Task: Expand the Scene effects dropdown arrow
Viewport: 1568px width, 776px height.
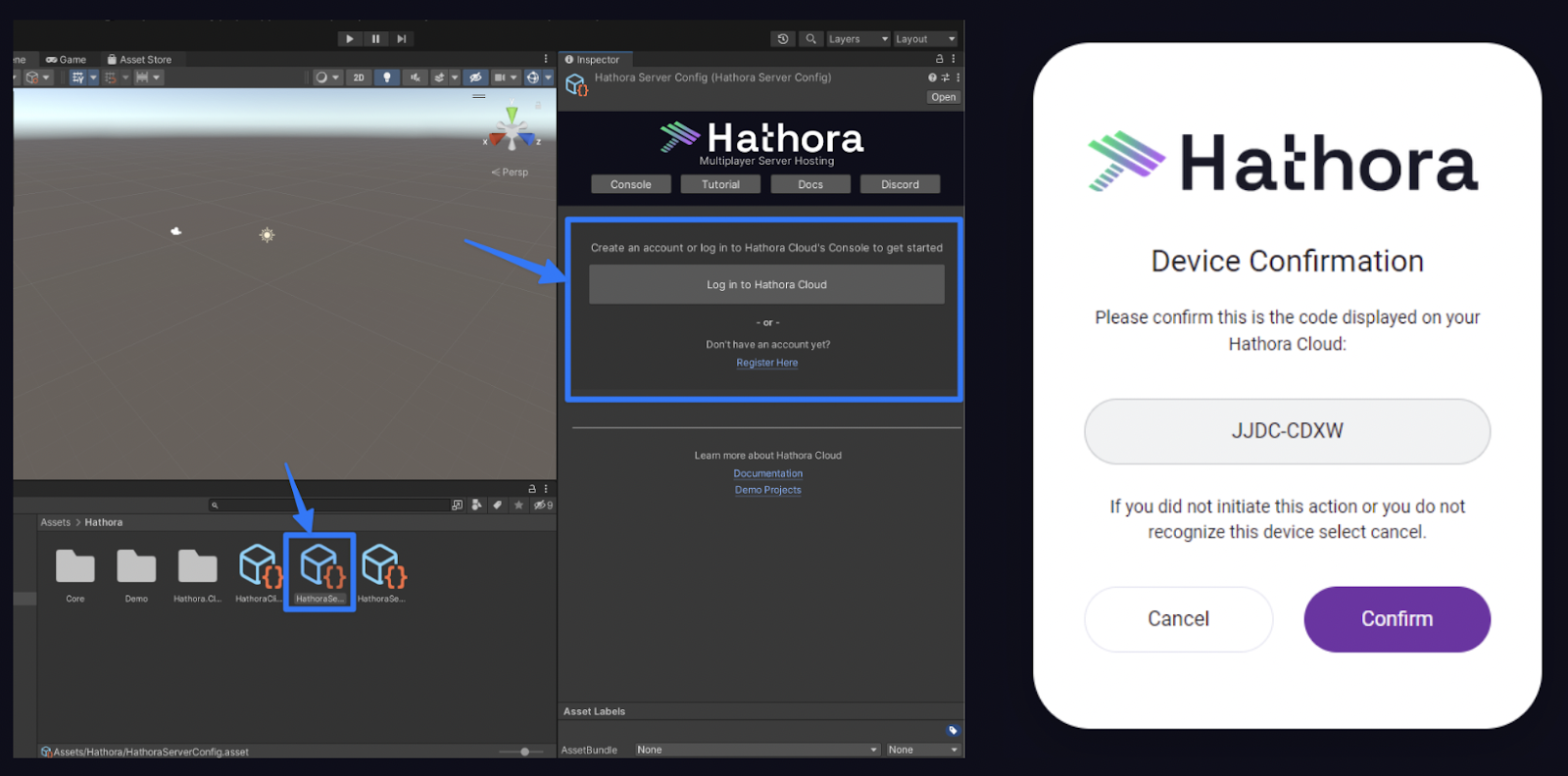Action: tap(455, 77)
